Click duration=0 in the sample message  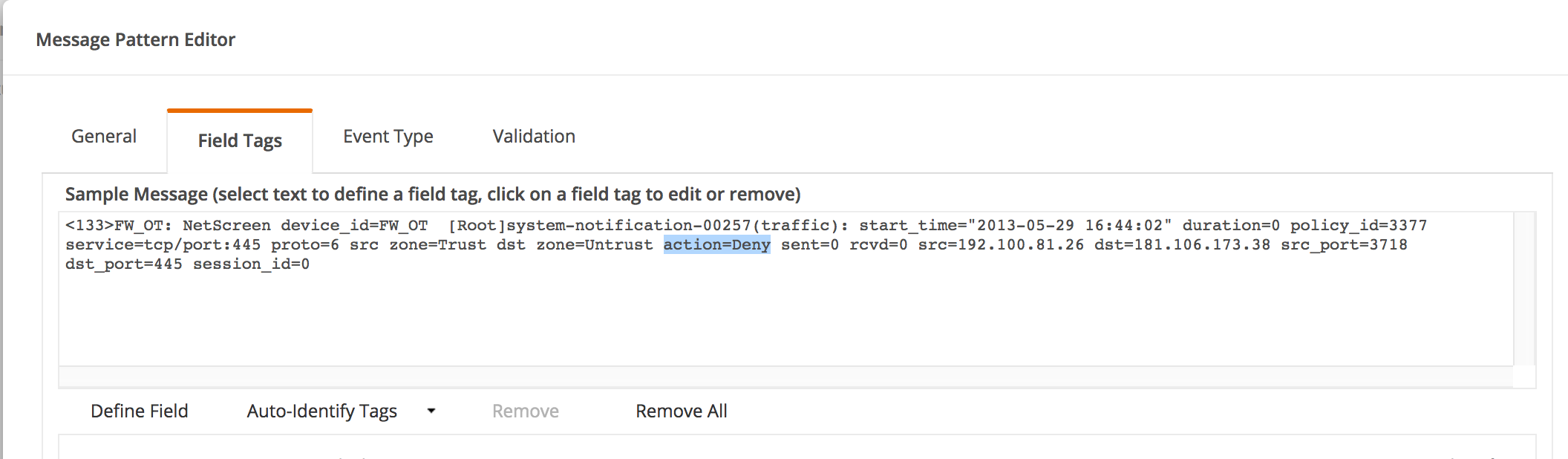(x=1231, y=226)
